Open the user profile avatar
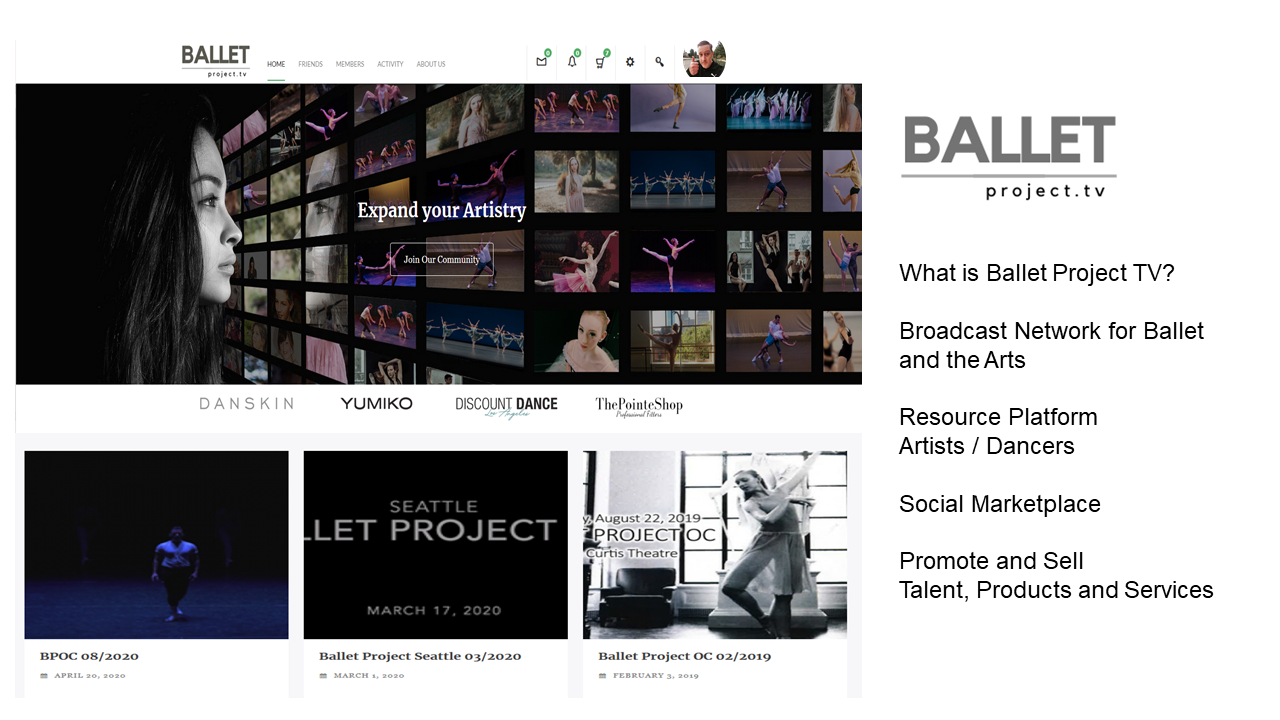 point(704,59)
